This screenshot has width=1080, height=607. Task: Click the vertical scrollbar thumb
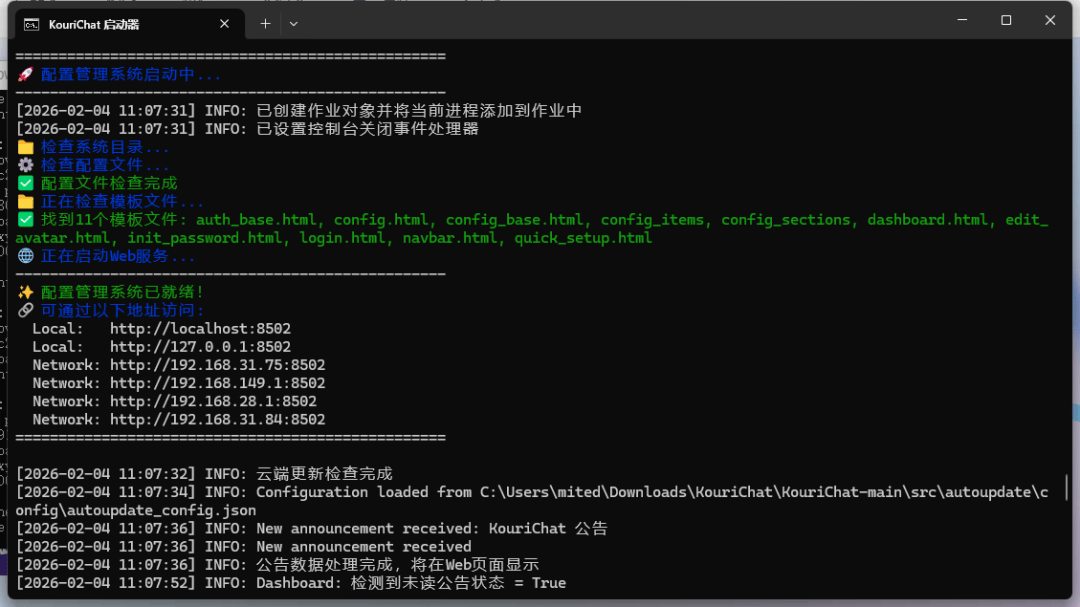pos(1066,486)
